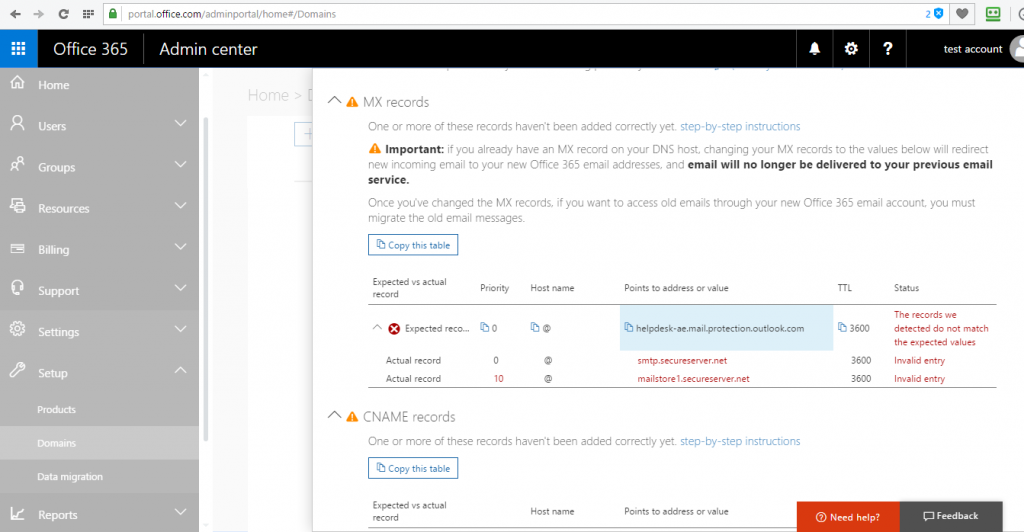Screen dimensions: 1024x532
Task: Copy helpdesk-ae.mail.protection.outlook.com value
Action: [x=628, y=328]
